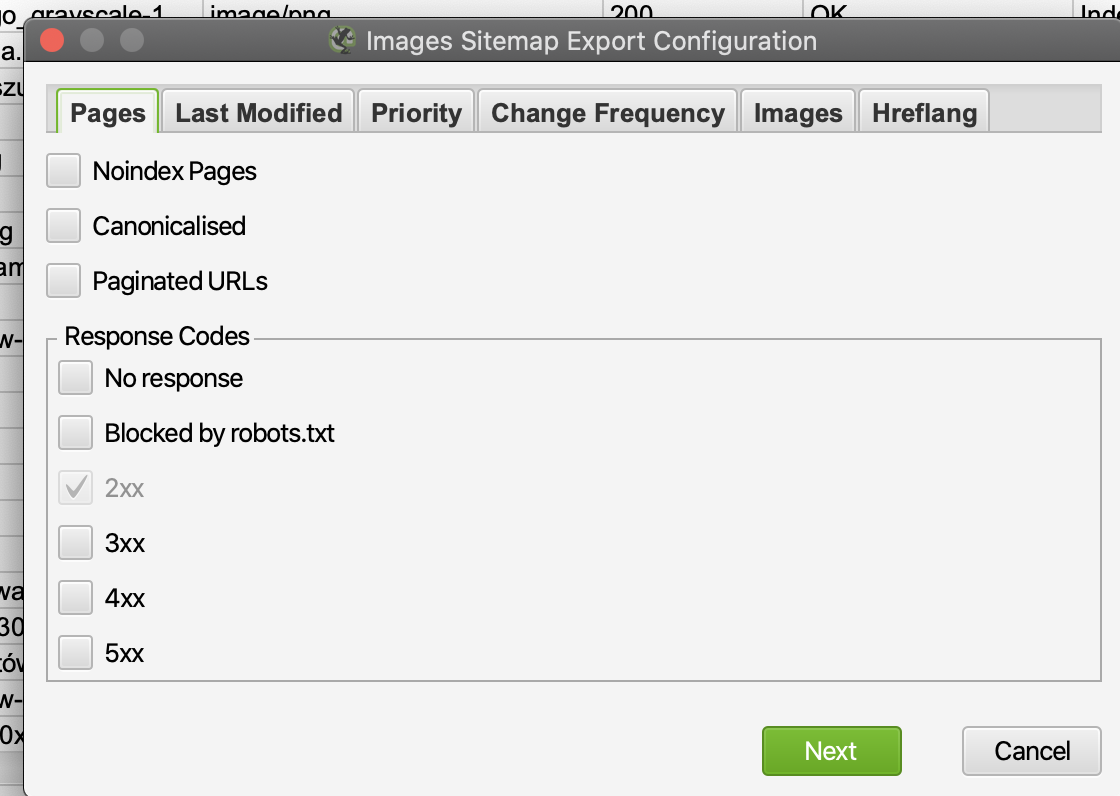
Task: Open the Hreflang tab
Action: 924,113
